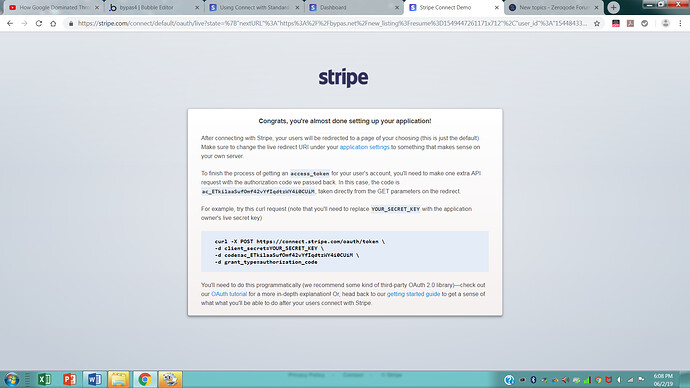Click the browser forward arrow

24,23
